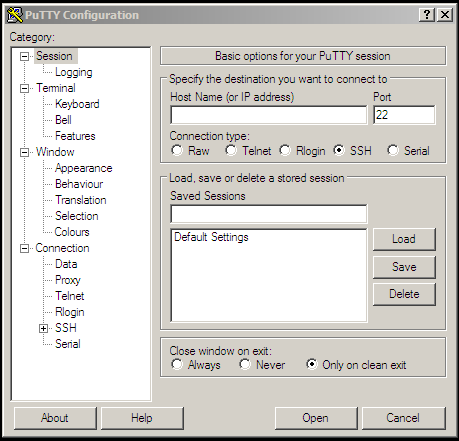Click the question mark help icon
Viewport: 459px width, 441px height.
427,15
